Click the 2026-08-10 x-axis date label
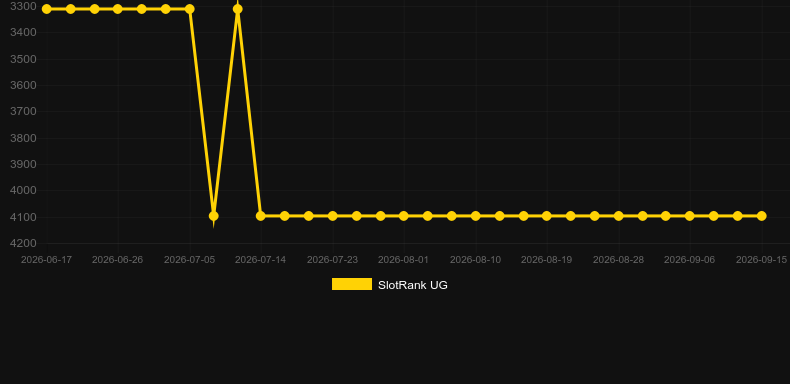This screenshot has height=384, width=790. tap(476, 260)
